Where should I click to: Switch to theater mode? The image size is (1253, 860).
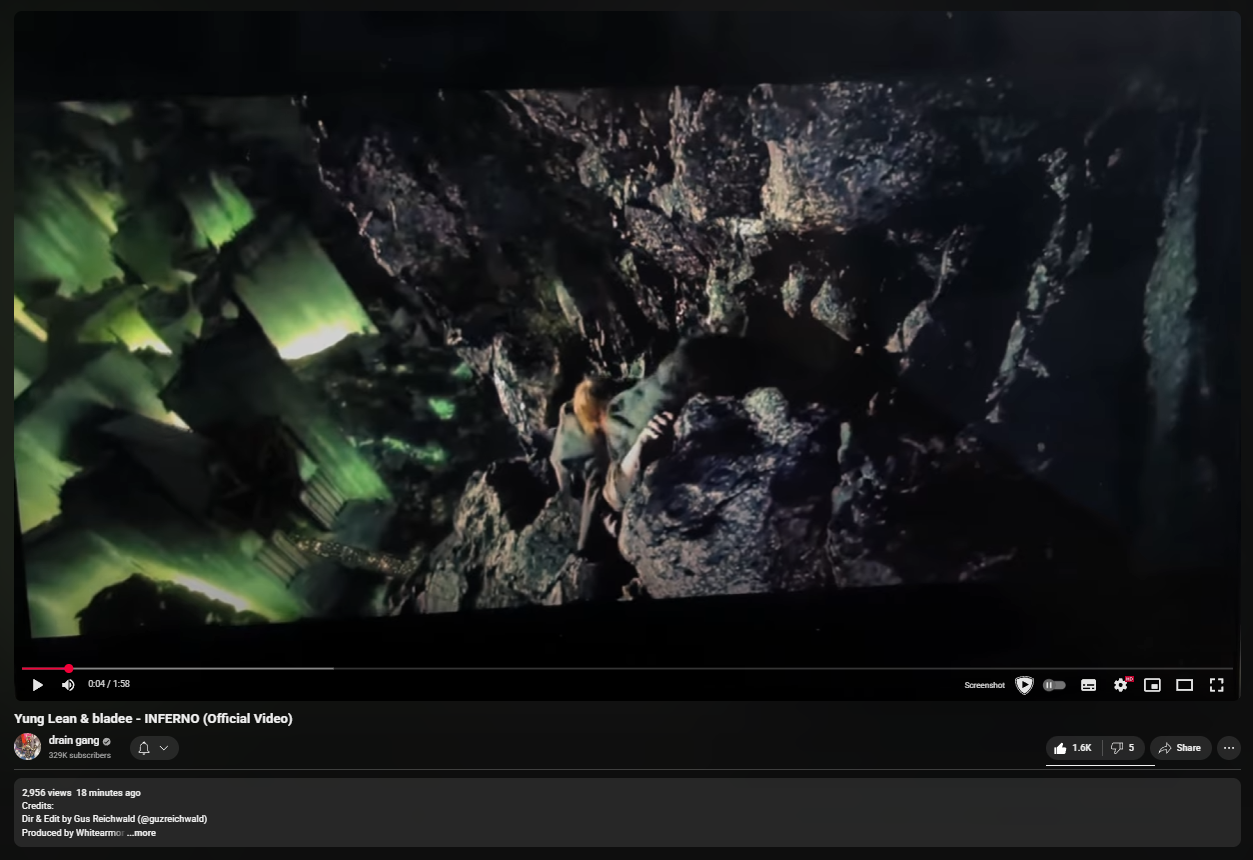click(x=1185, y=685)
